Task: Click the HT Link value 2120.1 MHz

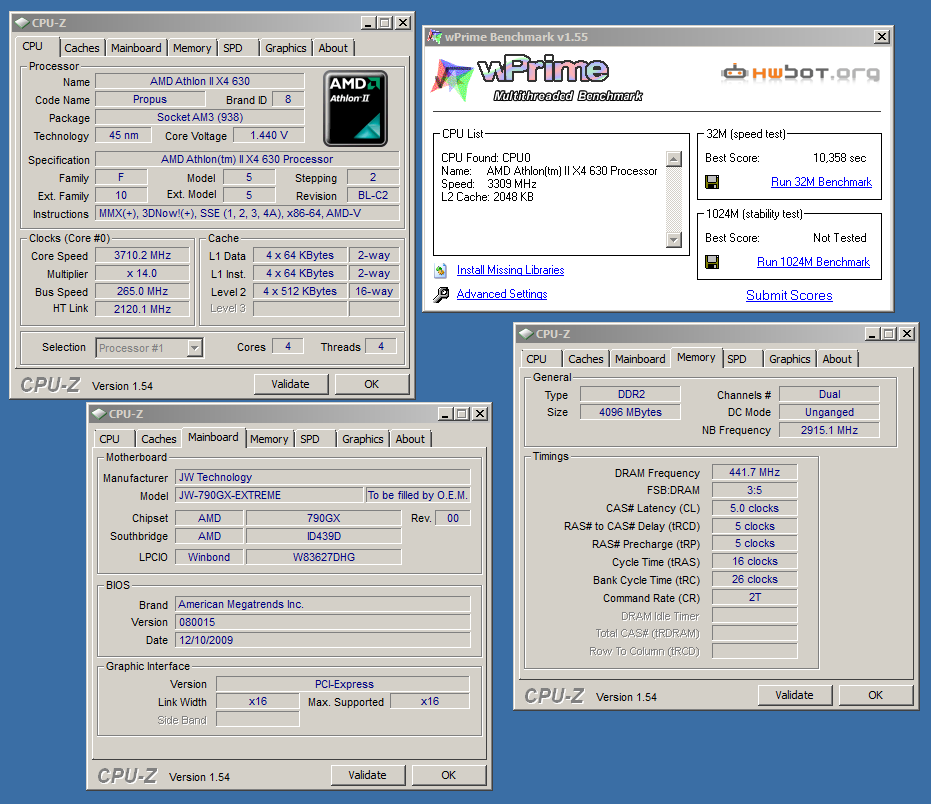Action: (142, 309)
